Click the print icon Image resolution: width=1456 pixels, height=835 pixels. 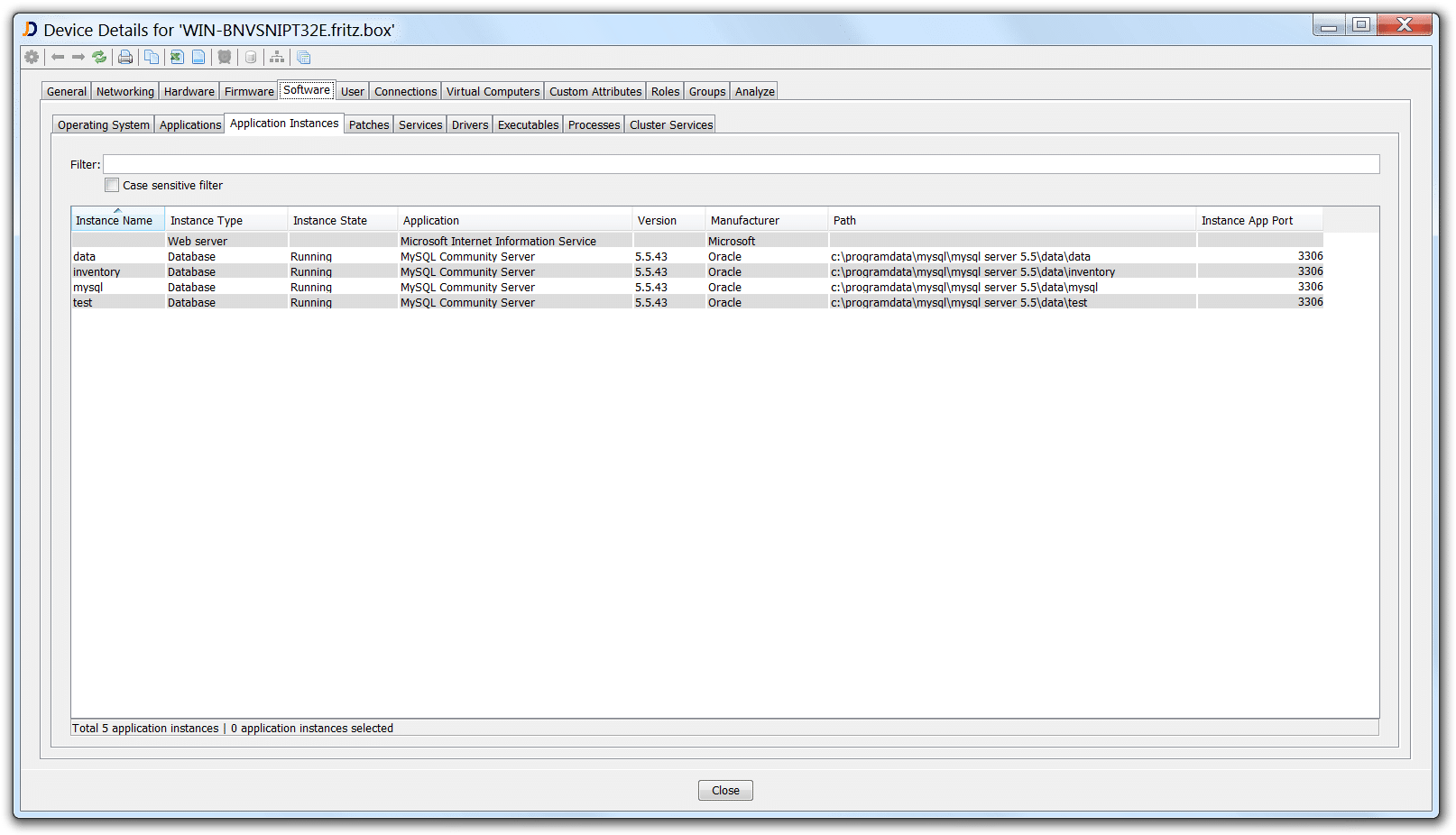[x=124, y=57]
